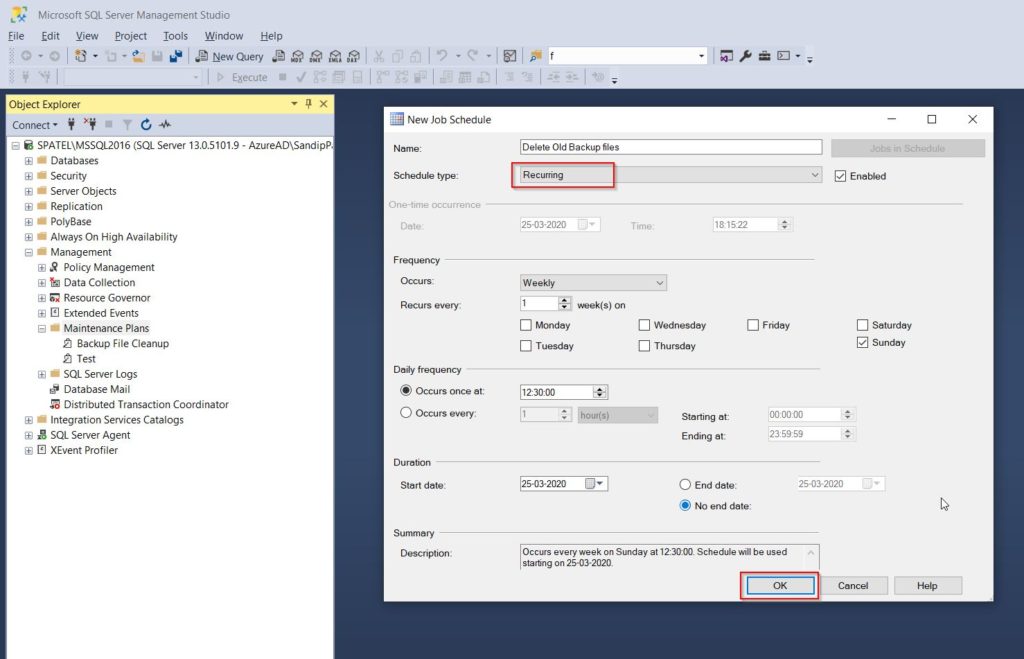This screenshot has width=1024, height=659.
Task: Click the New Project toolbar icon
Action: pyautogui.click(x=80, y=56)
